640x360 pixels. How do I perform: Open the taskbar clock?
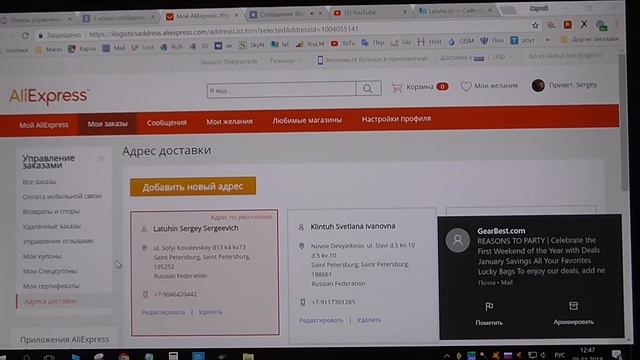coord(587,354)
